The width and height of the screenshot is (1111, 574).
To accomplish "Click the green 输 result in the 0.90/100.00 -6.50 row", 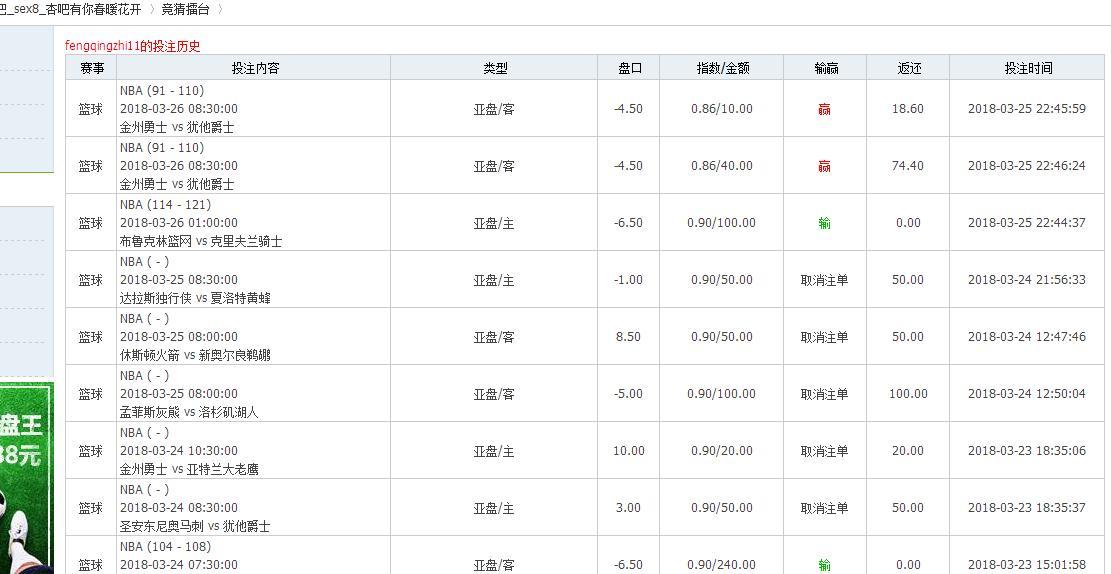I will click(x=824, y=223).
